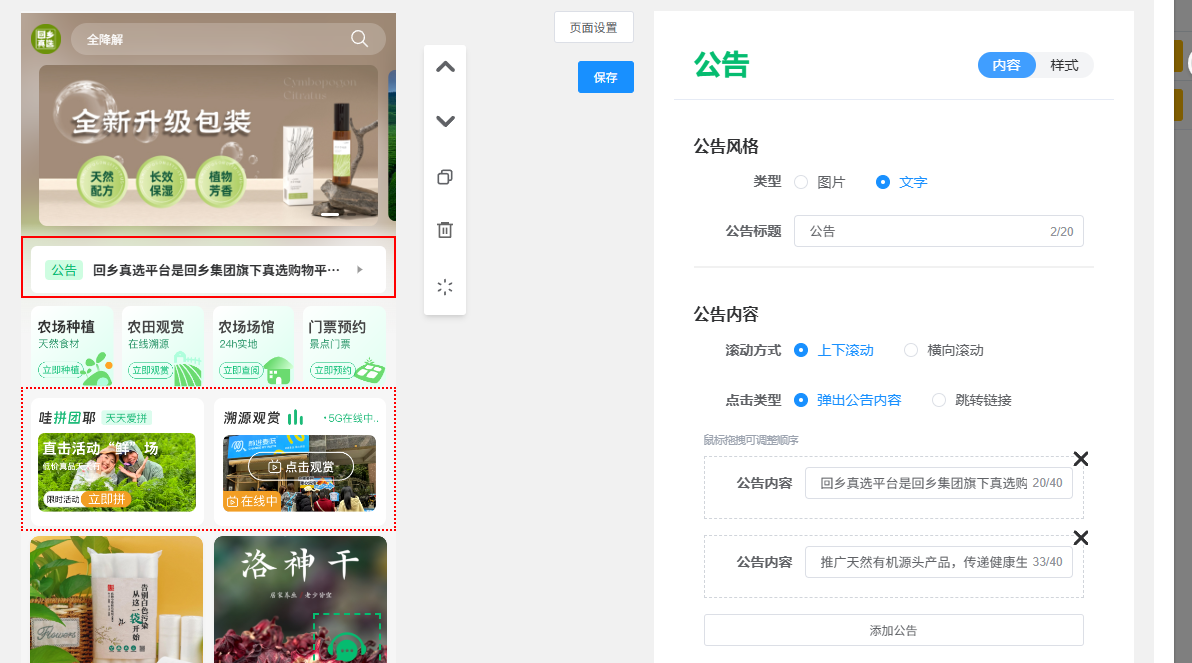Remove the first announcement with X icon
This screenshot has height=663, width=1192.
pyautogui.click(x=1080, y=459)
